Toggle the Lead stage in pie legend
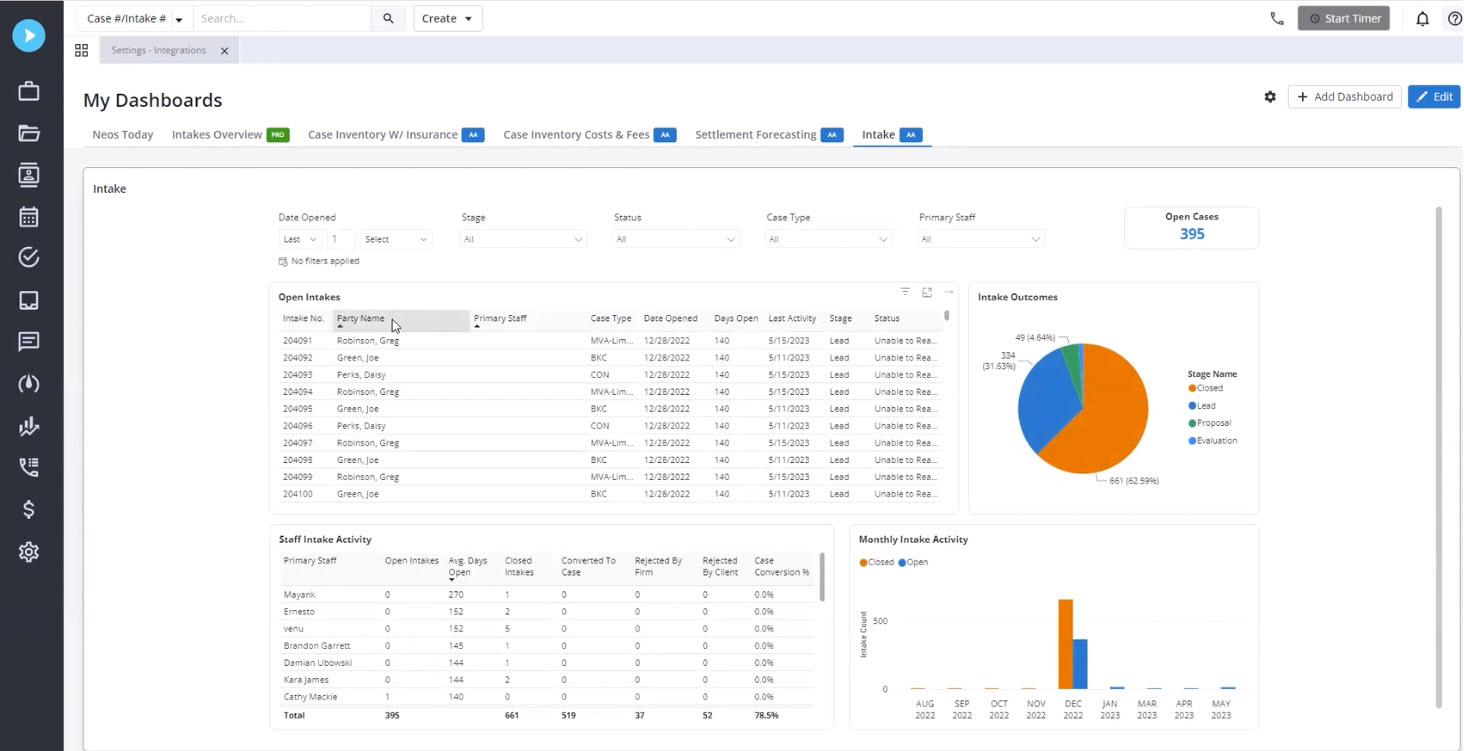The width and height of the screenshot is (1464, 751). (1202, 405)
